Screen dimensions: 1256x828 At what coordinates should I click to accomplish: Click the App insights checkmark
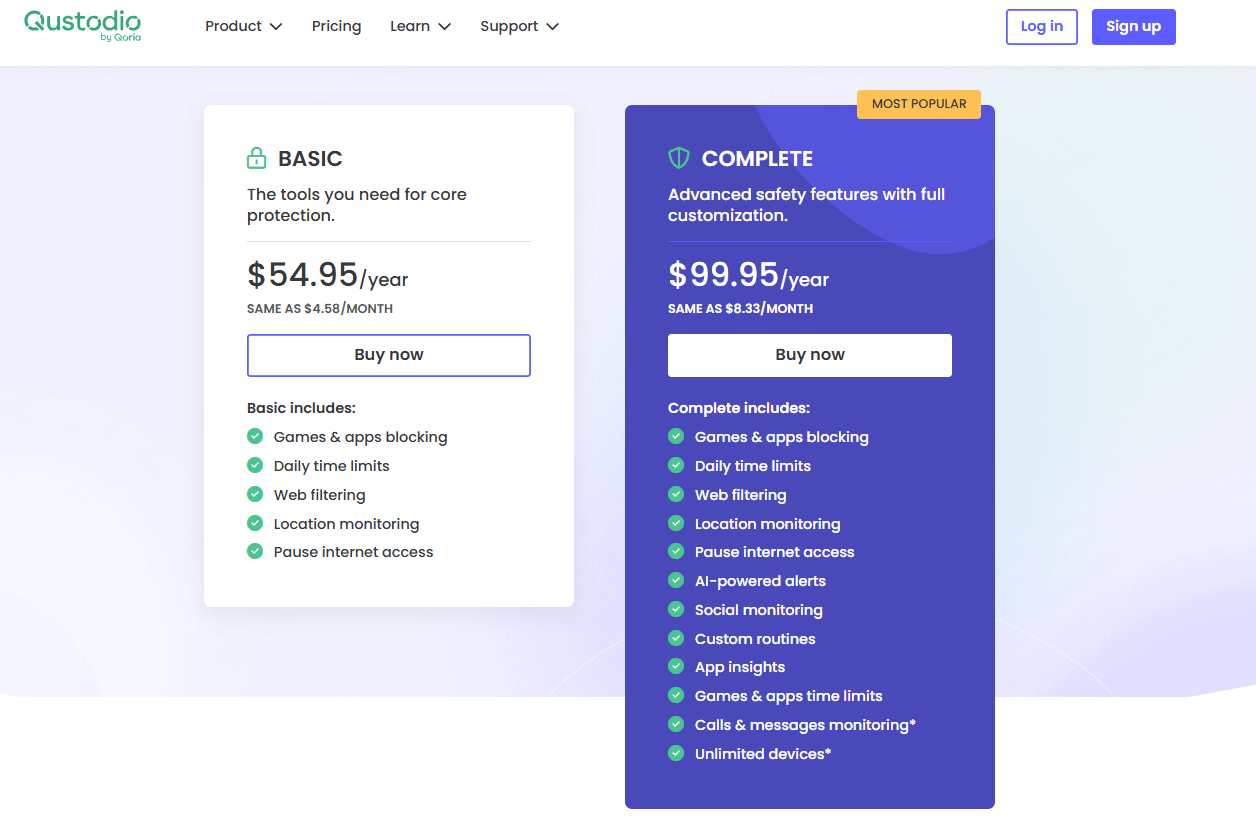[676, 666]
